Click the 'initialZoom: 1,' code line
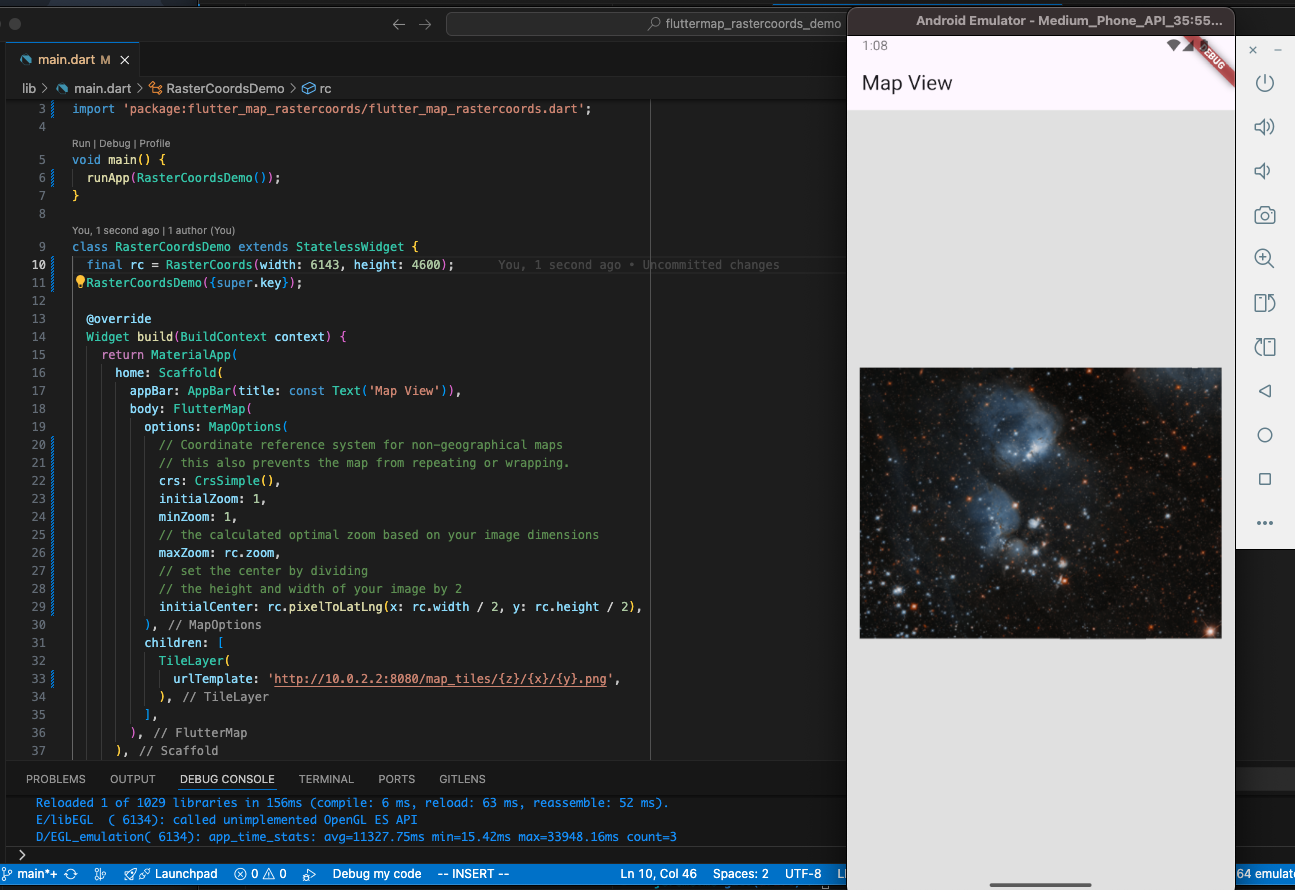 [x=213, y=499]
